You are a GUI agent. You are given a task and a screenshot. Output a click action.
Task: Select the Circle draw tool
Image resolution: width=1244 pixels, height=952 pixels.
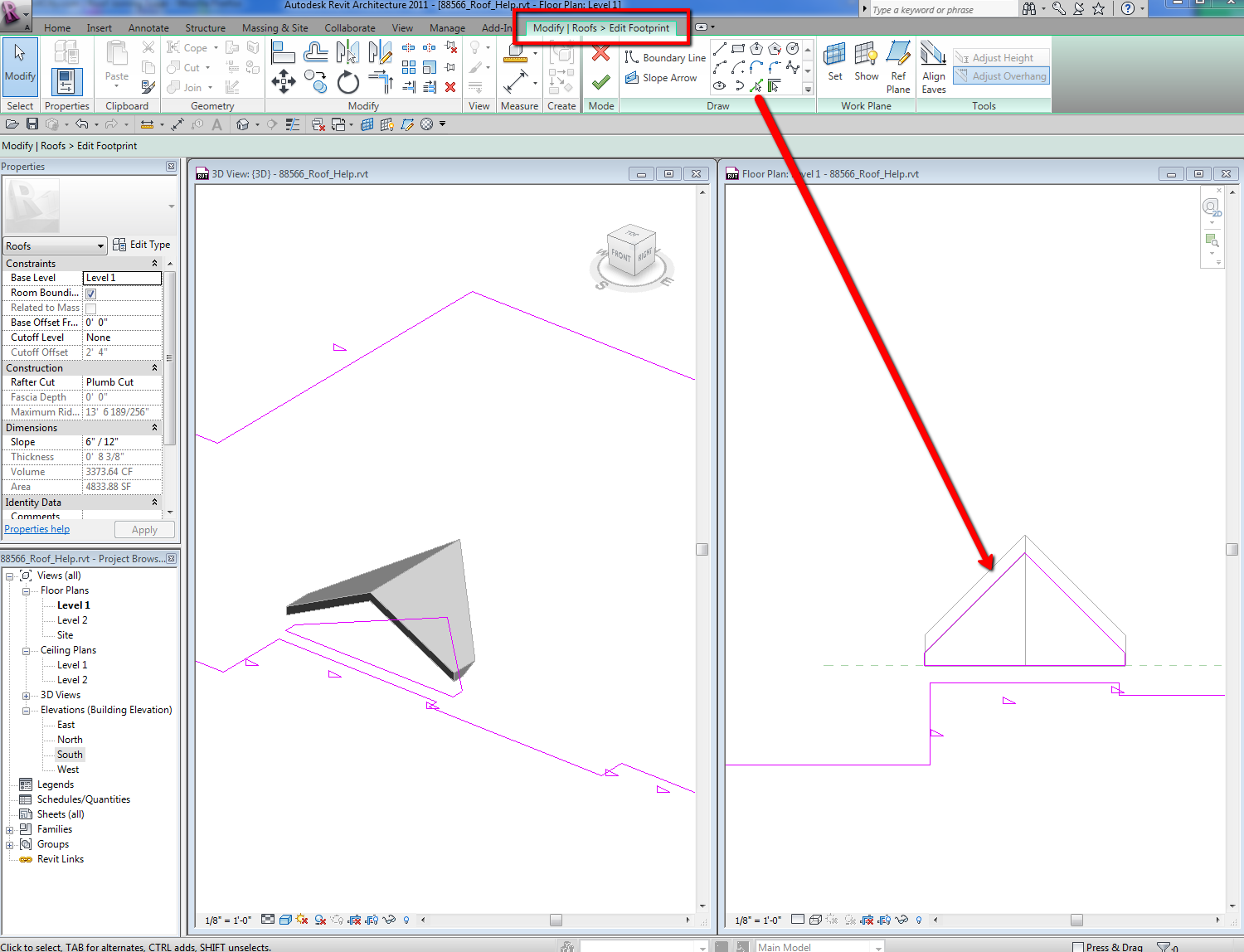pyautogui.click(x=793, y=49)
